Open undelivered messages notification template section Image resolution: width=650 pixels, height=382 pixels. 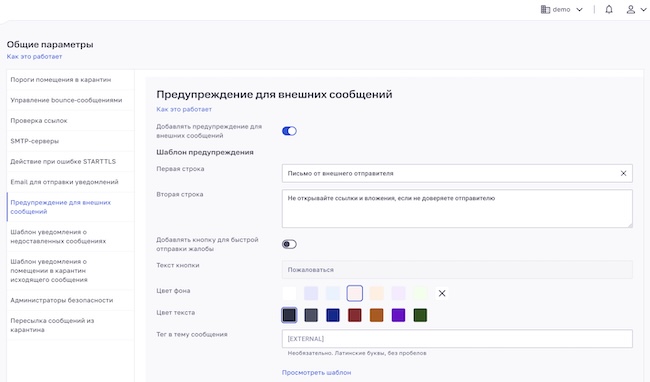click(x=70, y=237)
